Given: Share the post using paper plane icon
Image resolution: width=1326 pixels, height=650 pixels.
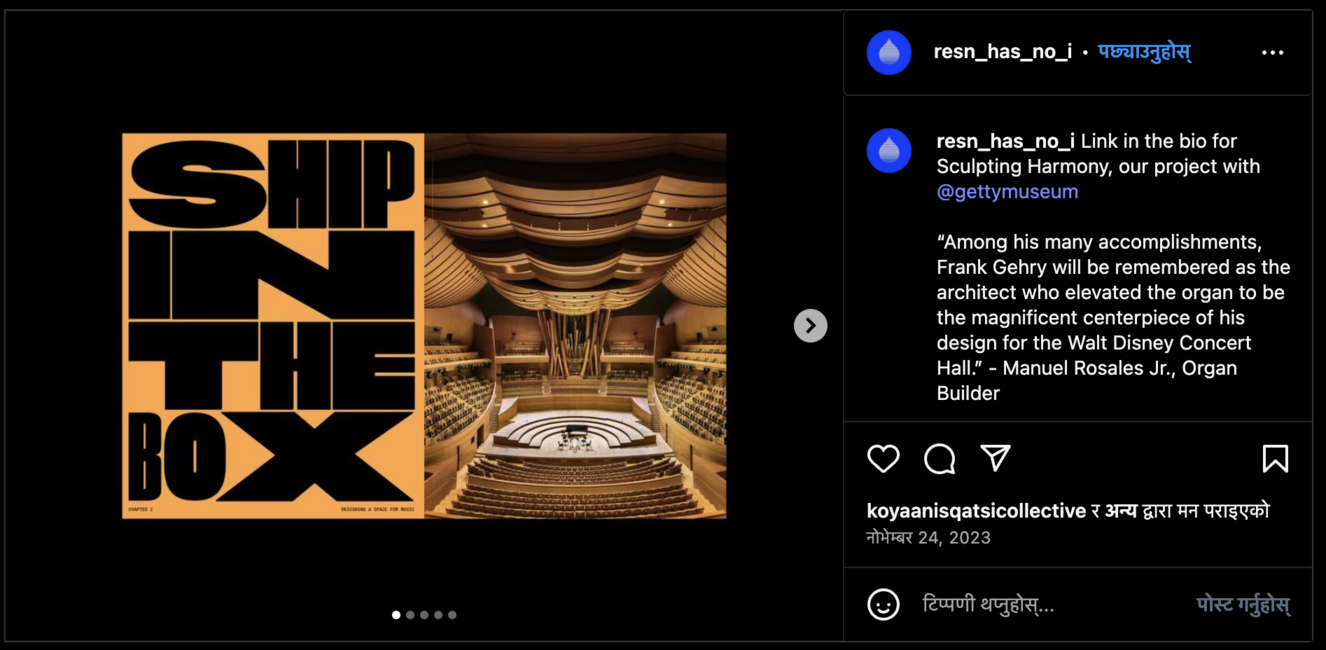Looking at the screenshot, I should pos(995,458).
